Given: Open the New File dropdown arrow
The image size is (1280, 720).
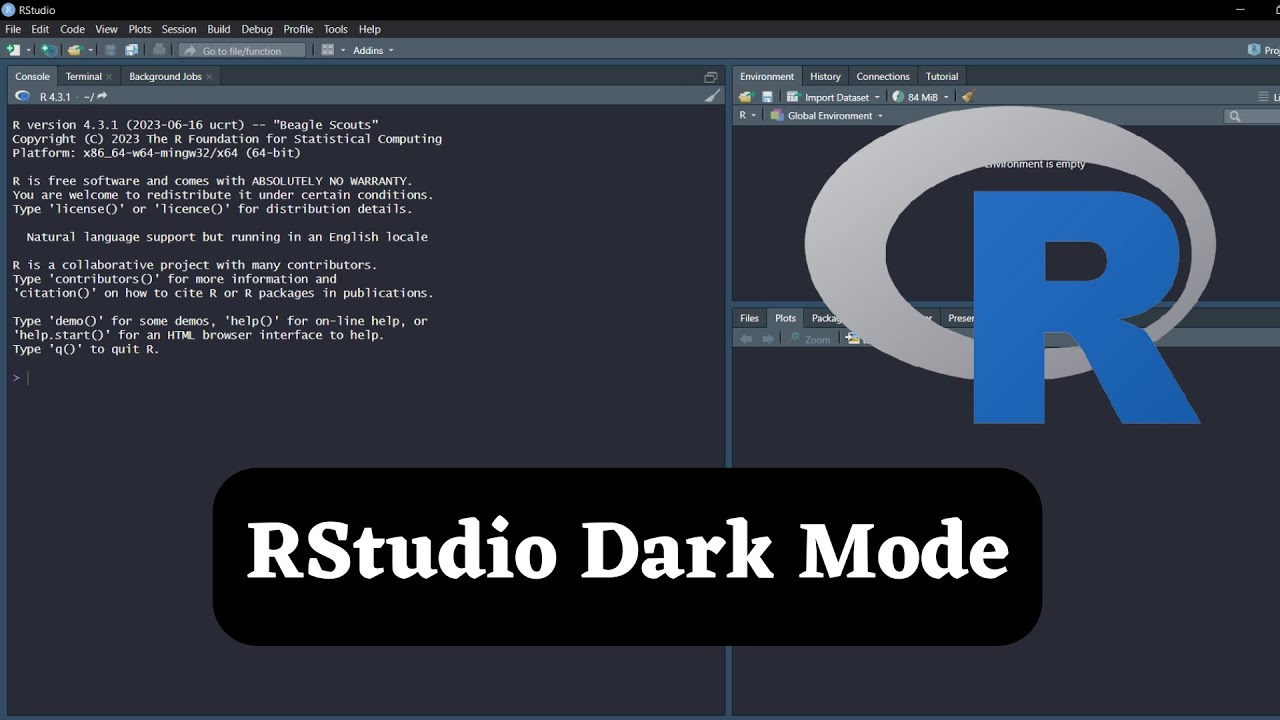Looking at the screenshot, I should click(x=28, y=50).
